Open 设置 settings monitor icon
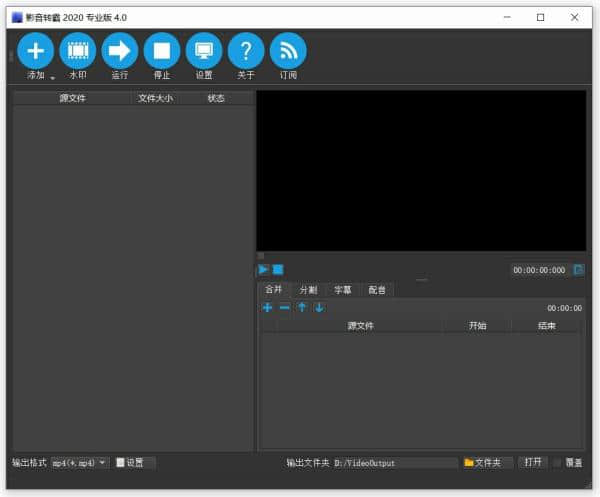 204,51
